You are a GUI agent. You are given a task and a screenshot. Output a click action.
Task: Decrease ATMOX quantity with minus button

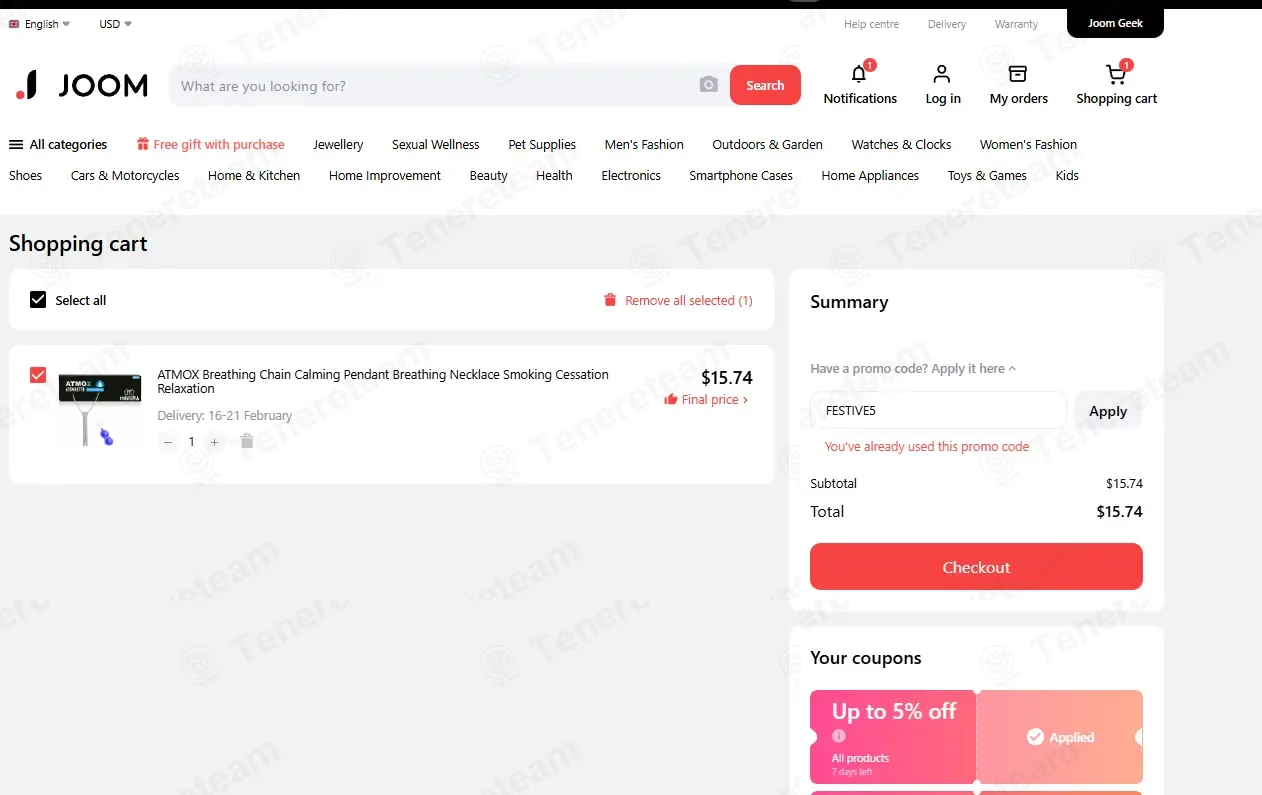(x=168, y=442)
